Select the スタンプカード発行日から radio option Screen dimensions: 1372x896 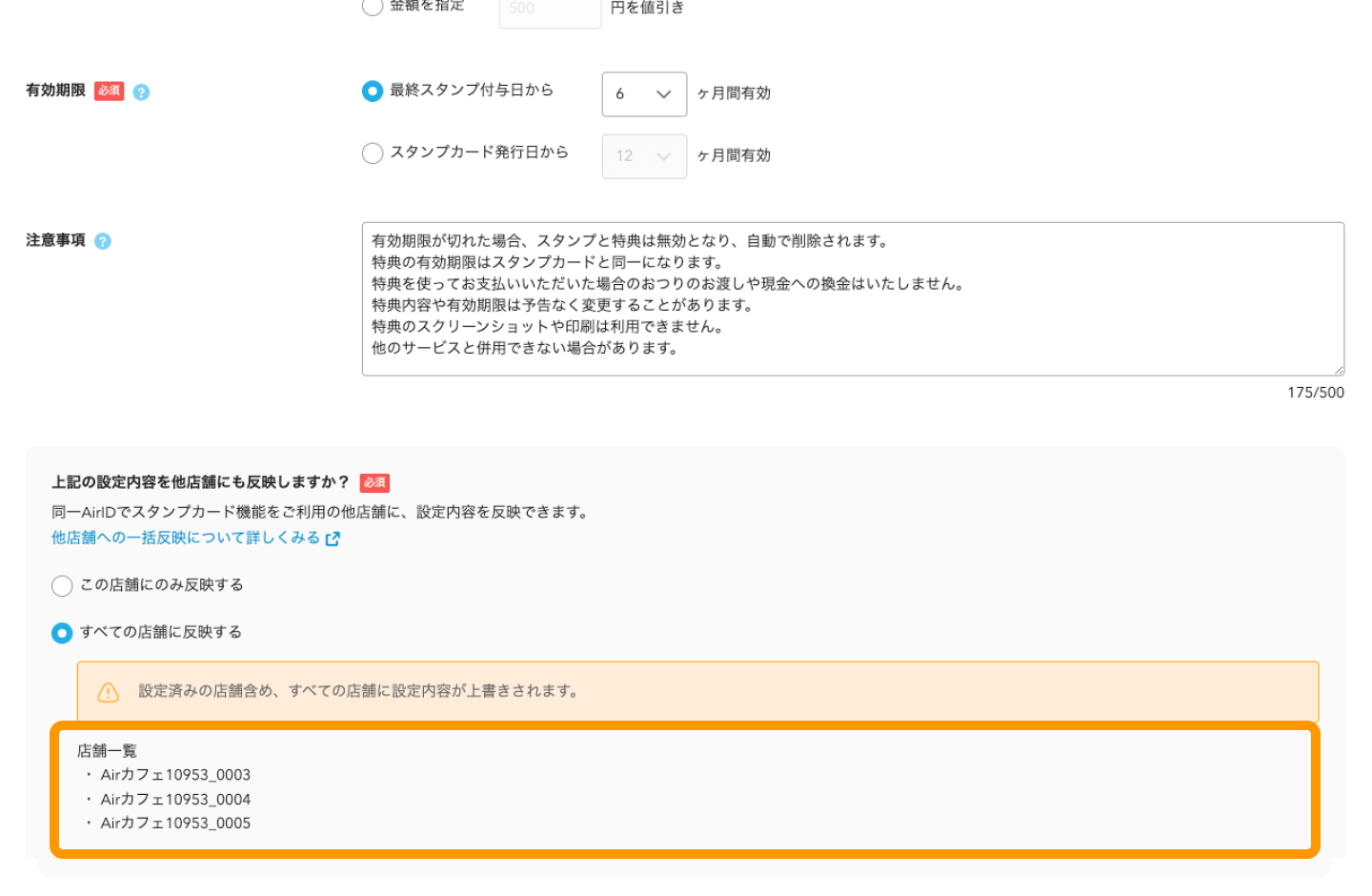tap(373, 153)
